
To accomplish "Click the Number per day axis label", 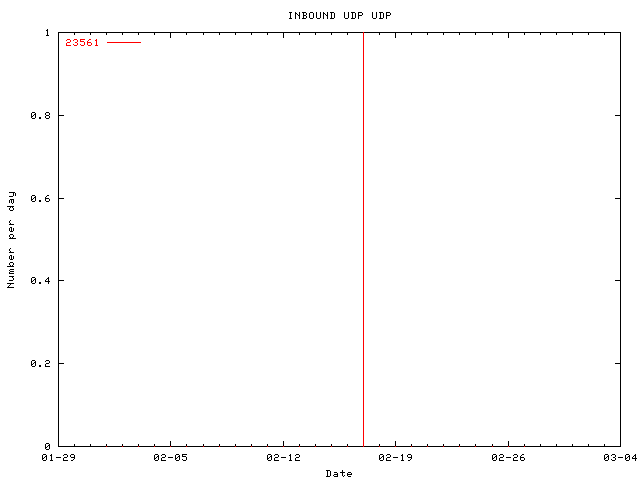I will coord(11,240).
